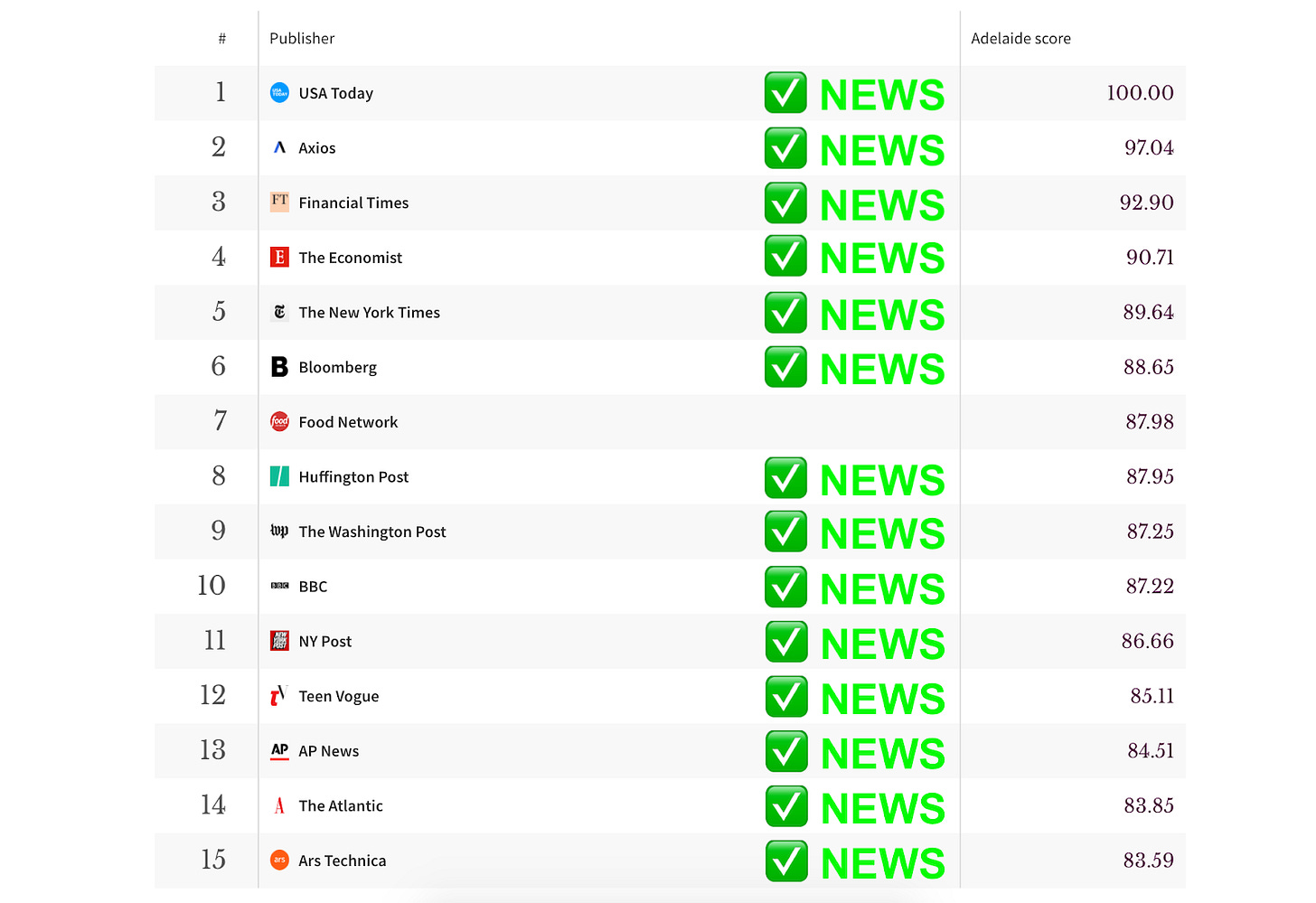
Task: Click the BBC logo icon
Action: coord(279,586)
